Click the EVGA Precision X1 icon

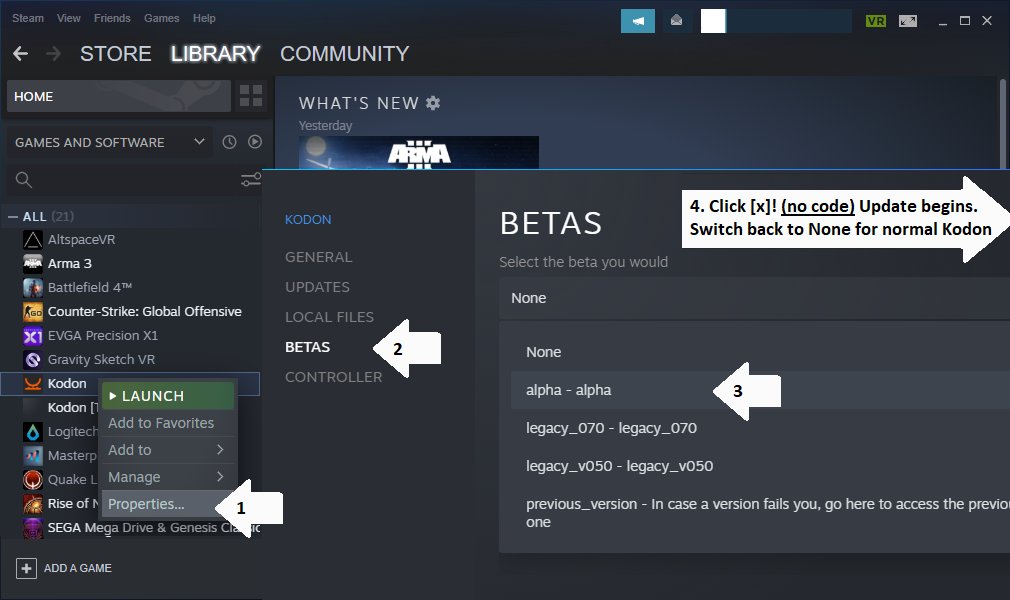pyautogui.click(x=33, y=336)
